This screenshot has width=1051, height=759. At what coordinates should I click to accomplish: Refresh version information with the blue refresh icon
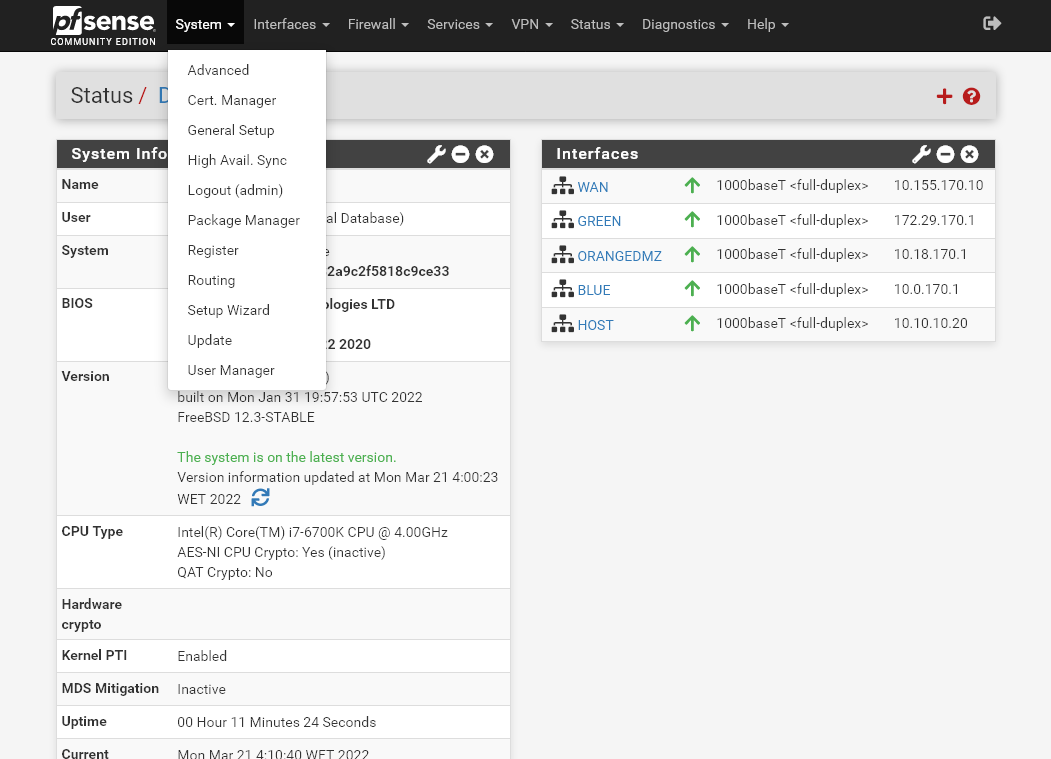pyautogui.click(x=260, y=497)
